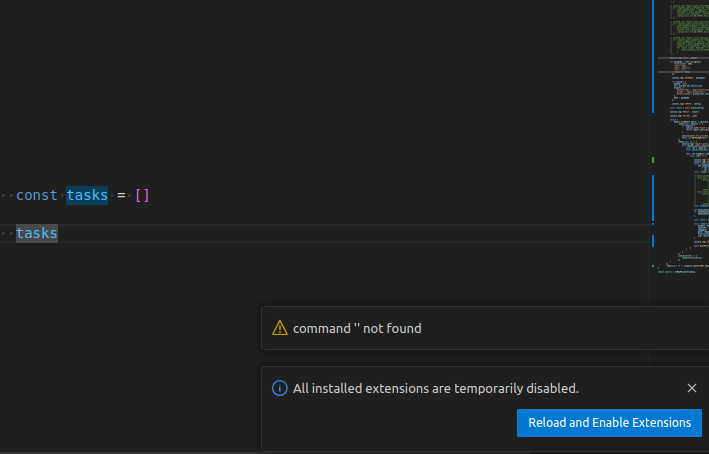Place cursor on the const keyword

[37, 195]
